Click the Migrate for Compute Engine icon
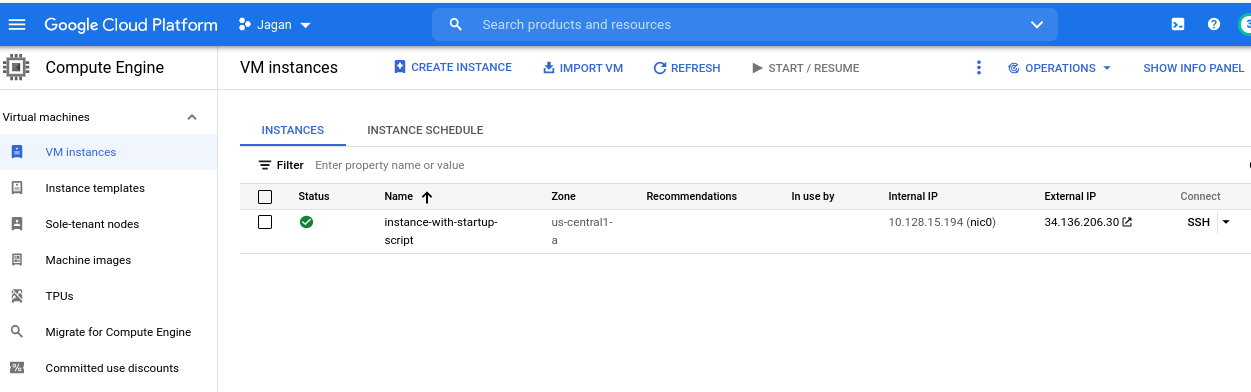Viewport: 1251px width, 392px height. (16, 332)
